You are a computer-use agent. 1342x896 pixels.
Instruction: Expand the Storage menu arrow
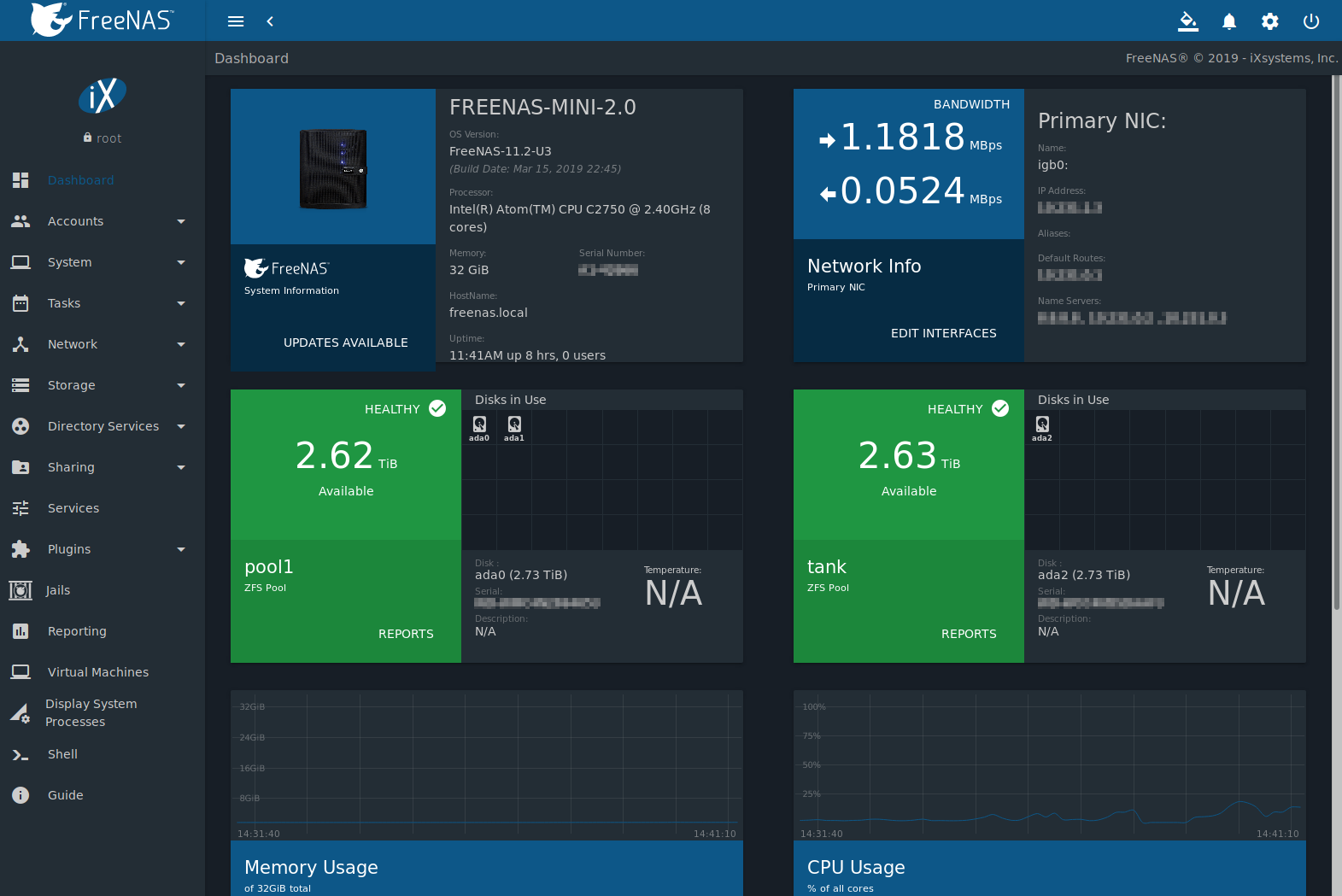tap(181, 385)
